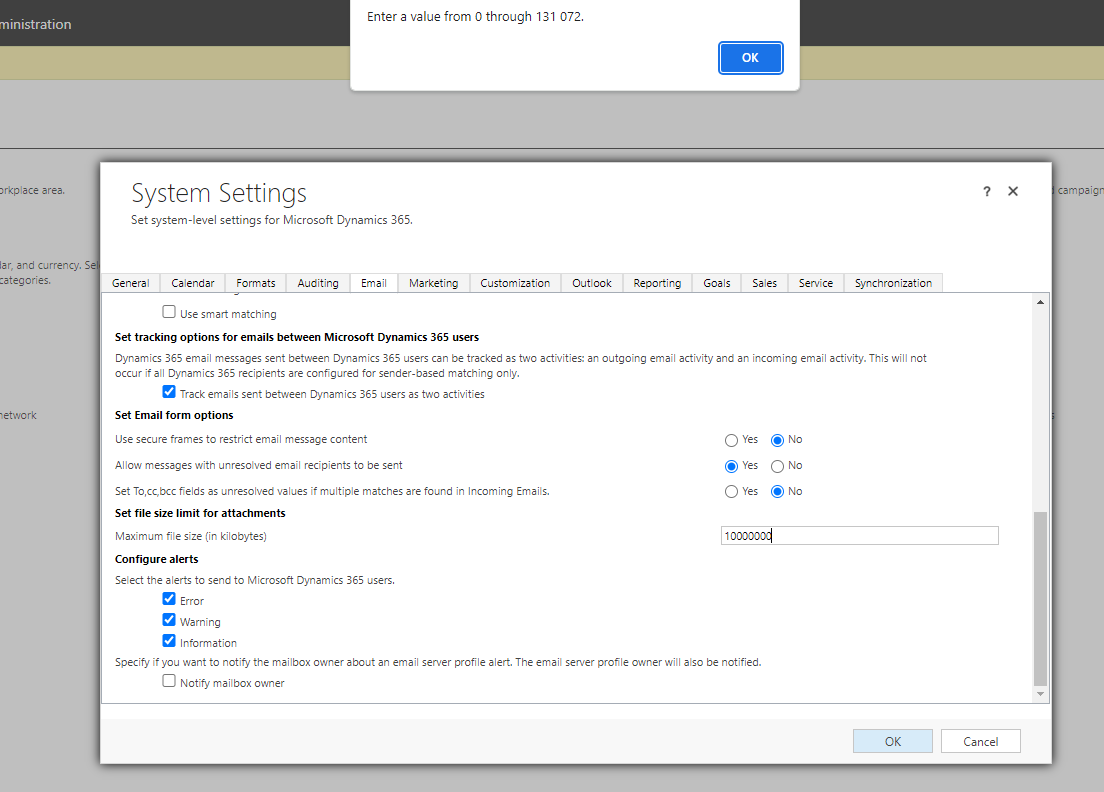
Task: Cancel the System Settings dialog
Action: coord(980,741)
